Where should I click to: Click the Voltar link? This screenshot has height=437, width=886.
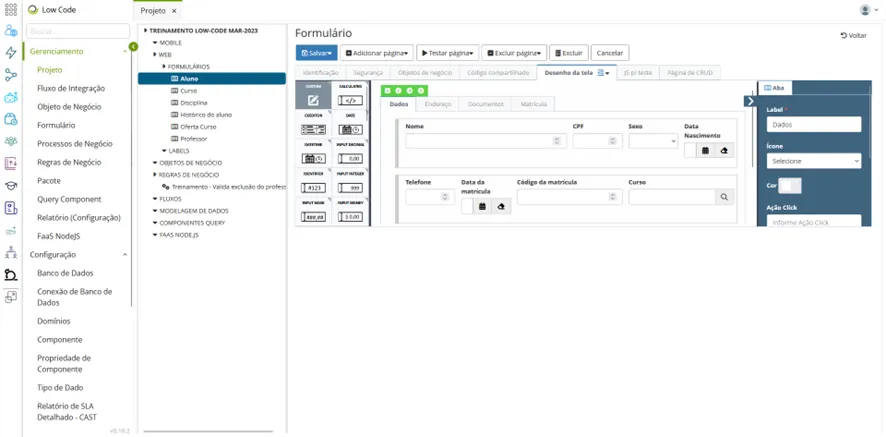[853, 35]
